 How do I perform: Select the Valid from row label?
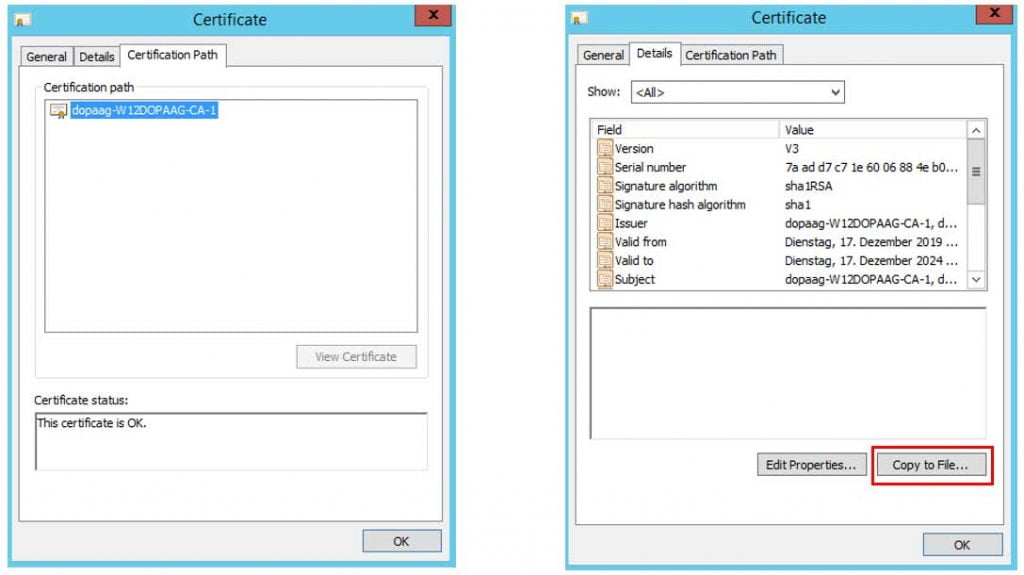point(641,242)
